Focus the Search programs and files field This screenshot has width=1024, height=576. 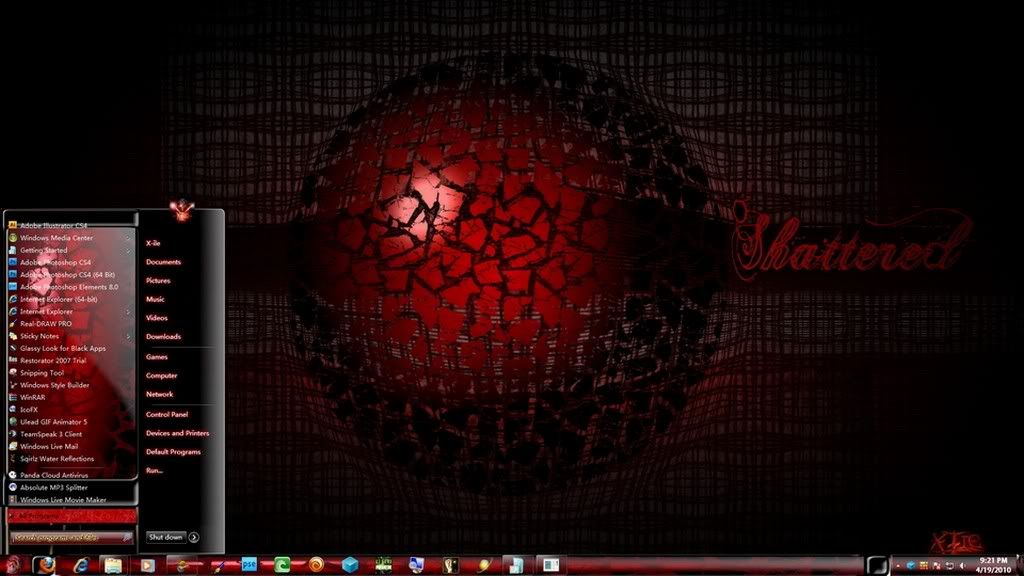pyautogui.click(x=72, y=537)
